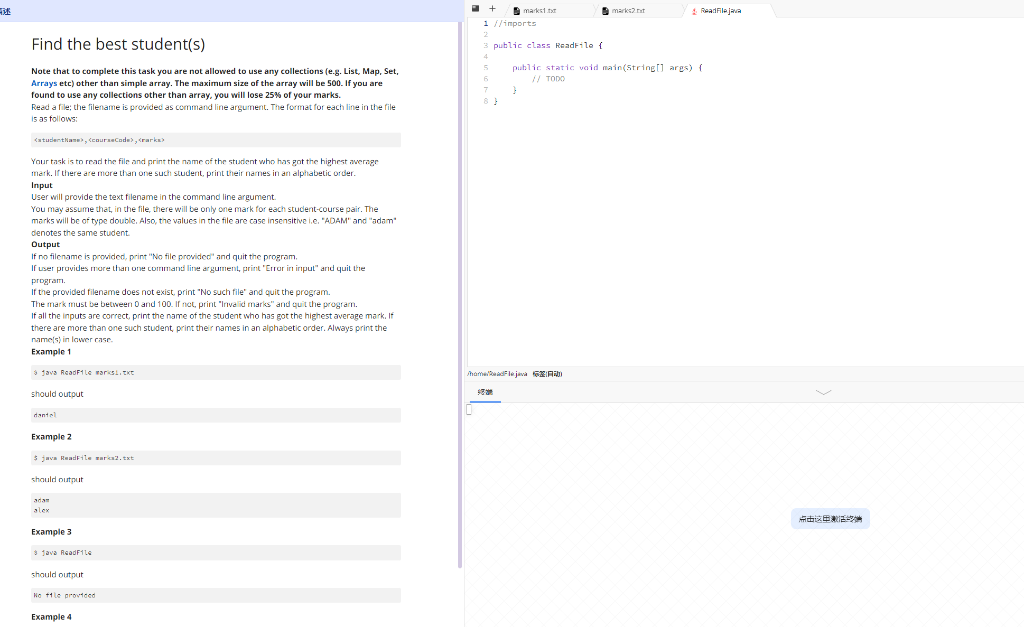Click the Java icon on ReadFile.java tab
1024x627 pixels.
click(694, 11)
